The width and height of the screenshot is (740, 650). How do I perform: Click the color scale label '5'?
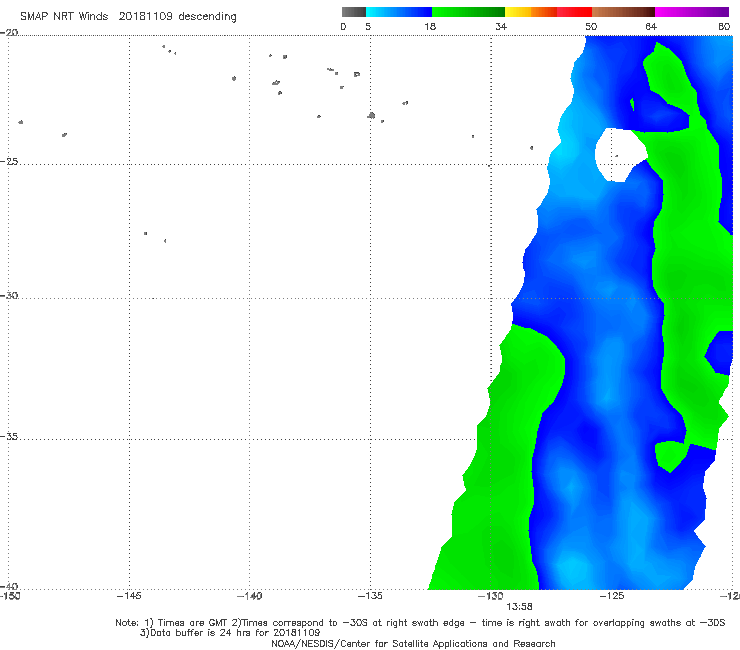[x=368, y=26]
